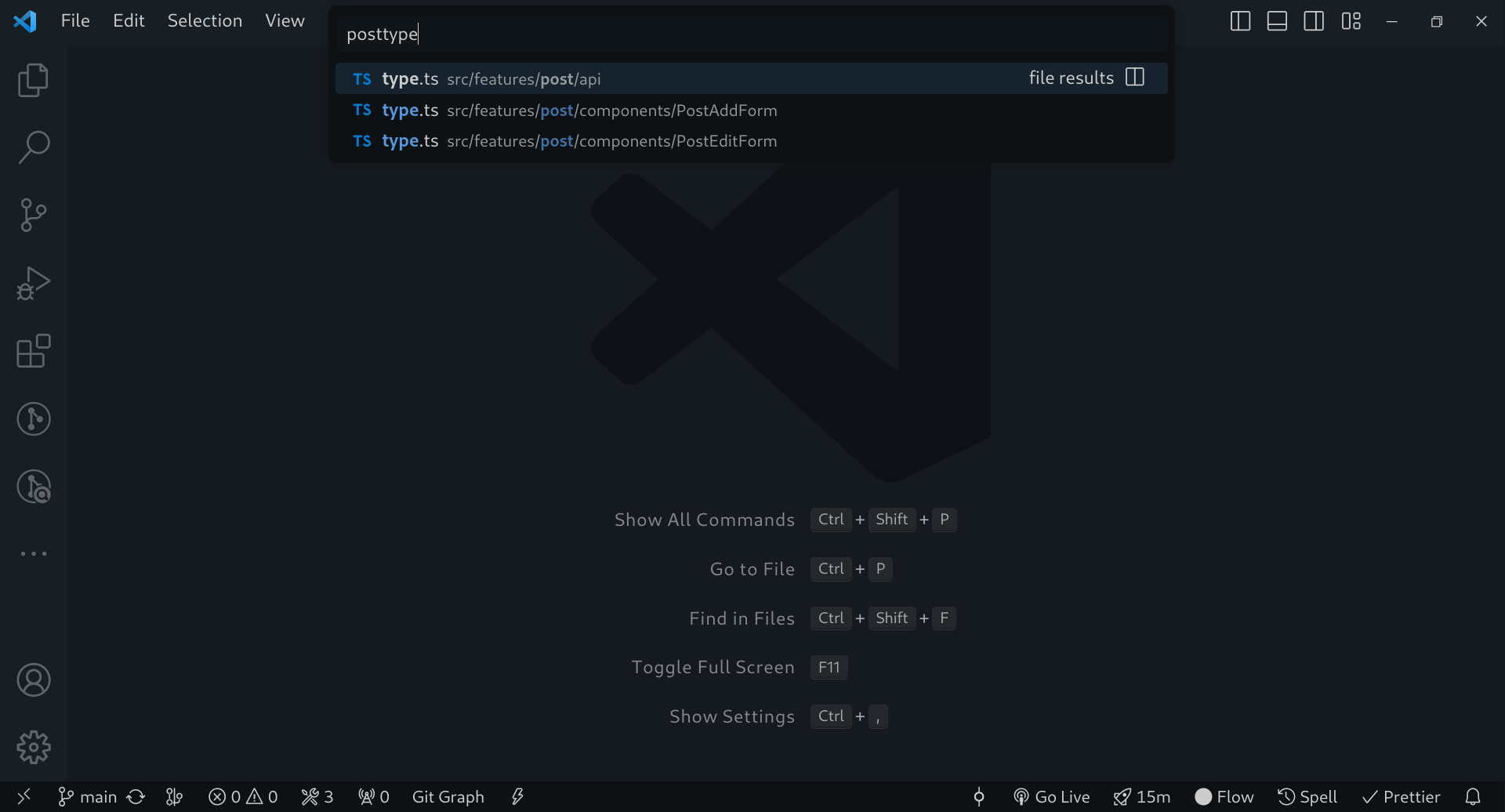The image size is (1505, 812).
Task: Open Git Graph from status bar
Action: pyautogui.click(x=448, y=797)
